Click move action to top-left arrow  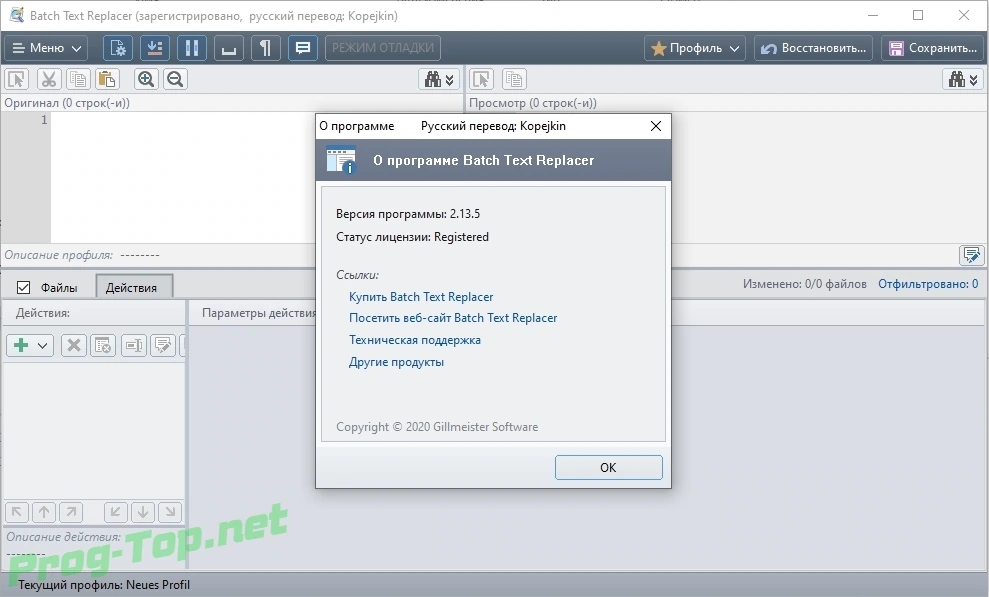(x=16, y=512)
